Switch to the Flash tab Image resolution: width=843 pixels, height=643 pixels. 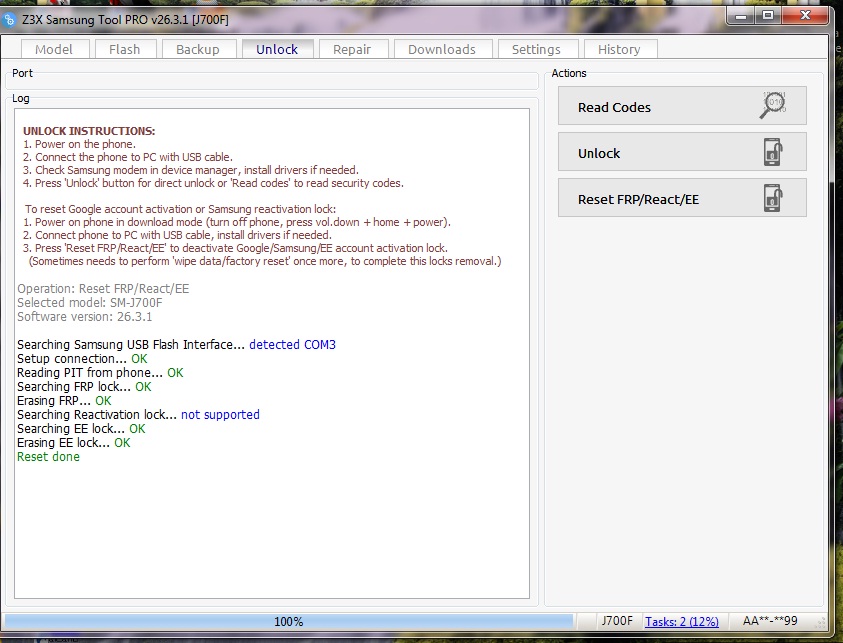(x=125, y=49)
